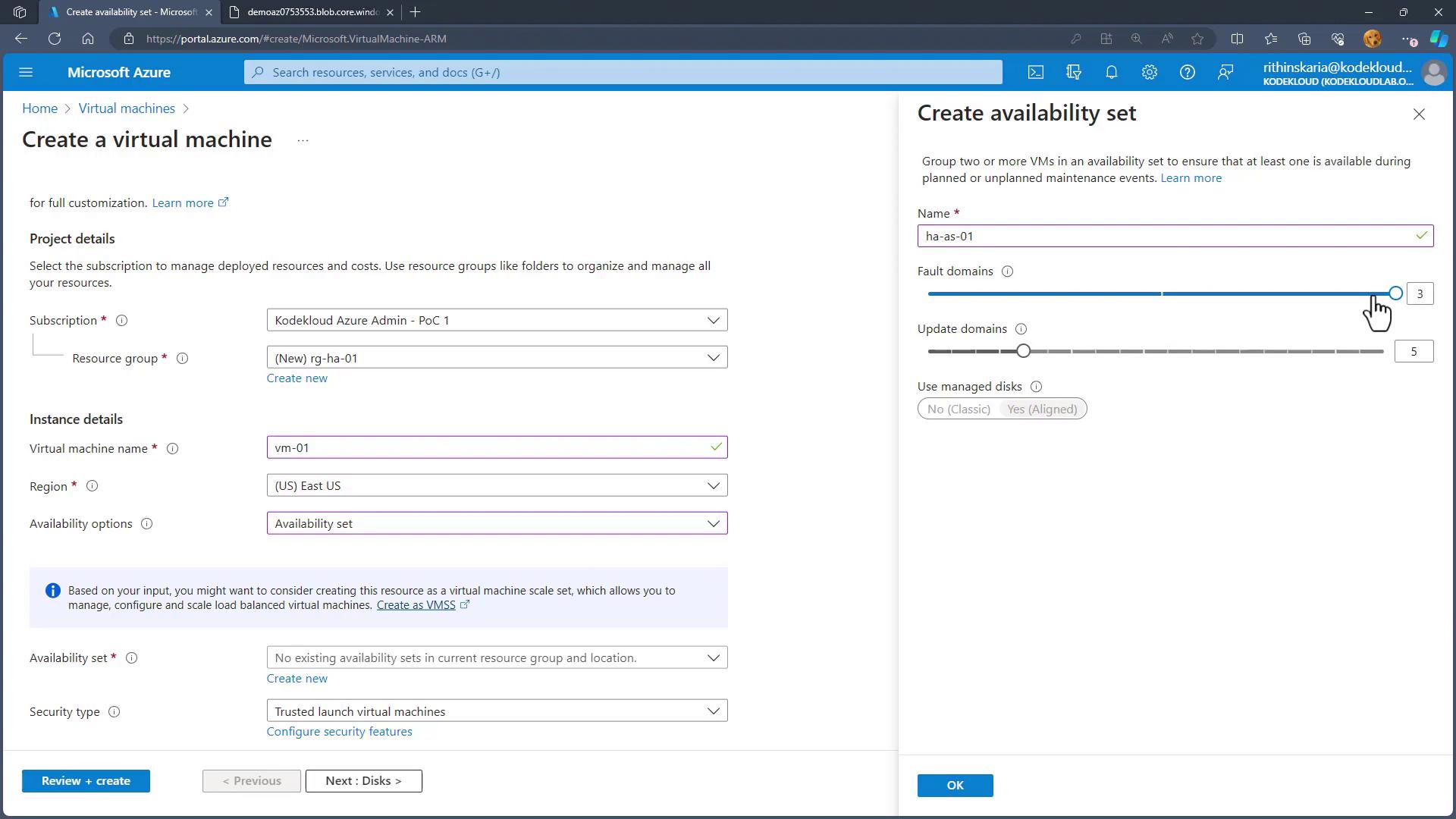Go to Virtual machines breadcrumb

click(127, 108)
